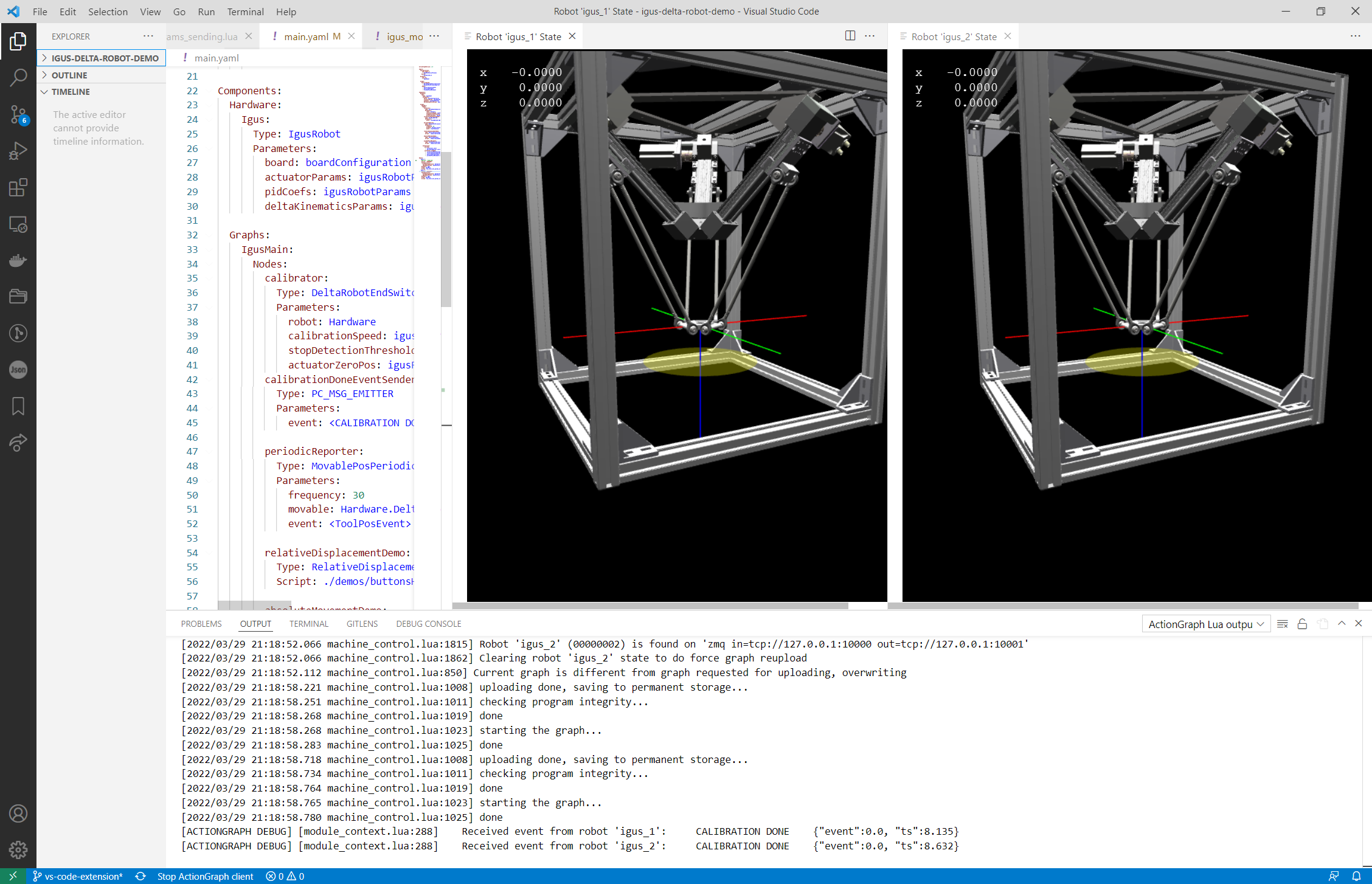Collapse the TIMELINE section
Viewport: 1372px width, 884px height.
(101, 92)
